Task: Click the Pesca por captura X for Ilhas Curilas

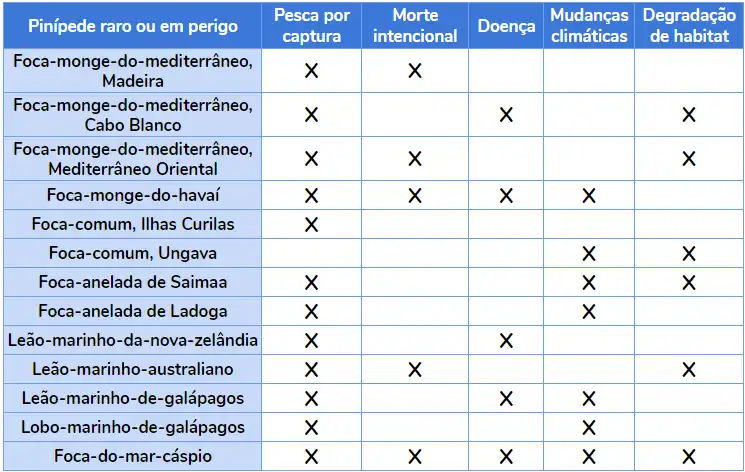Action: pos(311,224)
